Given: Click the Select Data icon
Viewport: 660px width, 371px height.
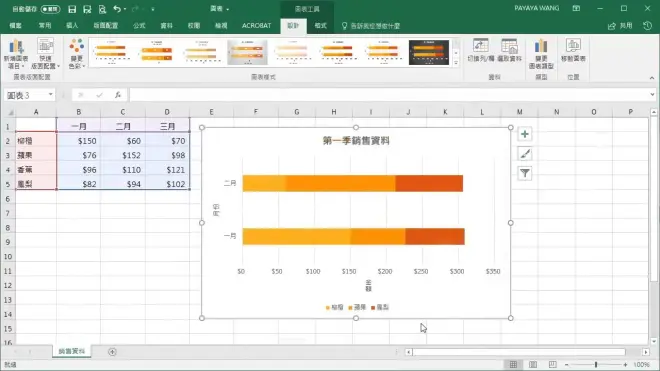Looking at the screenshot, I should coord(509,51).
